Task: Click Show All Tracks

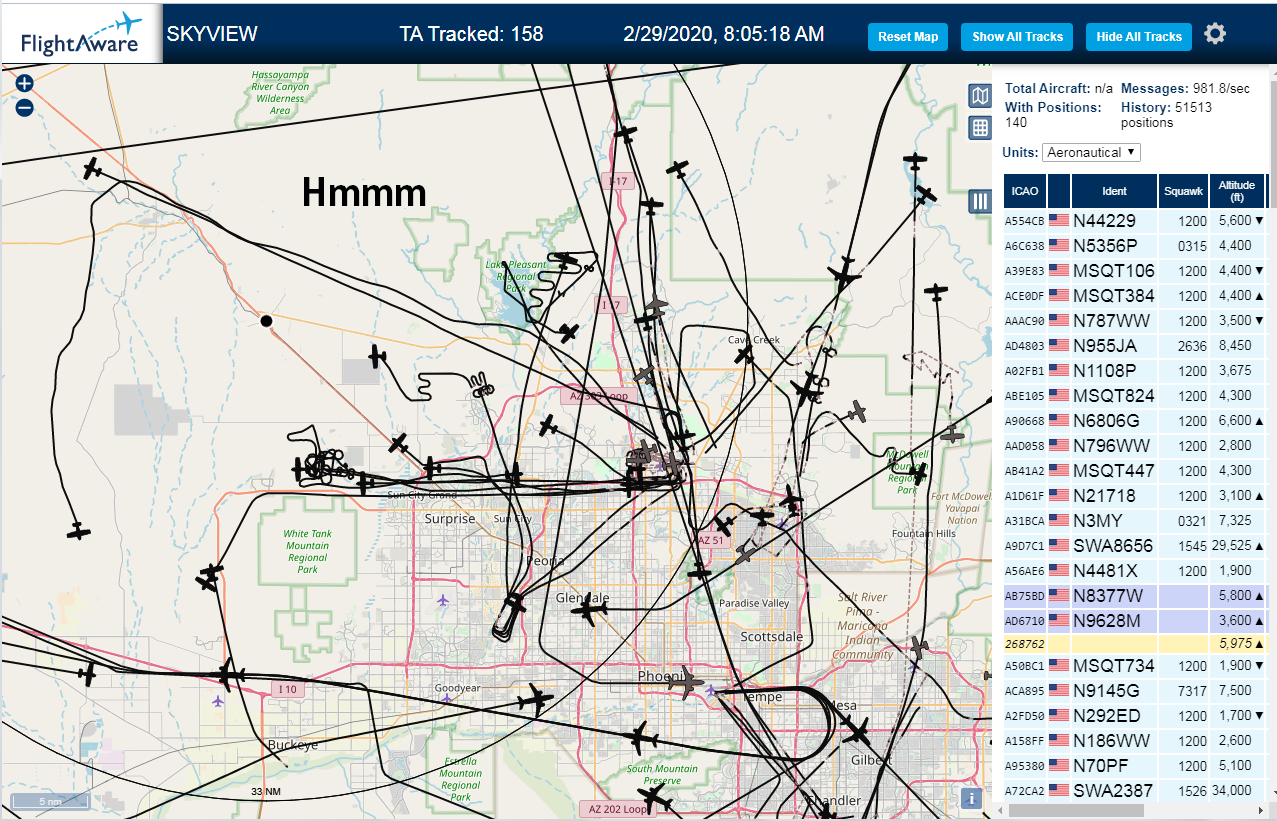Action: (x=1017, y=37)
